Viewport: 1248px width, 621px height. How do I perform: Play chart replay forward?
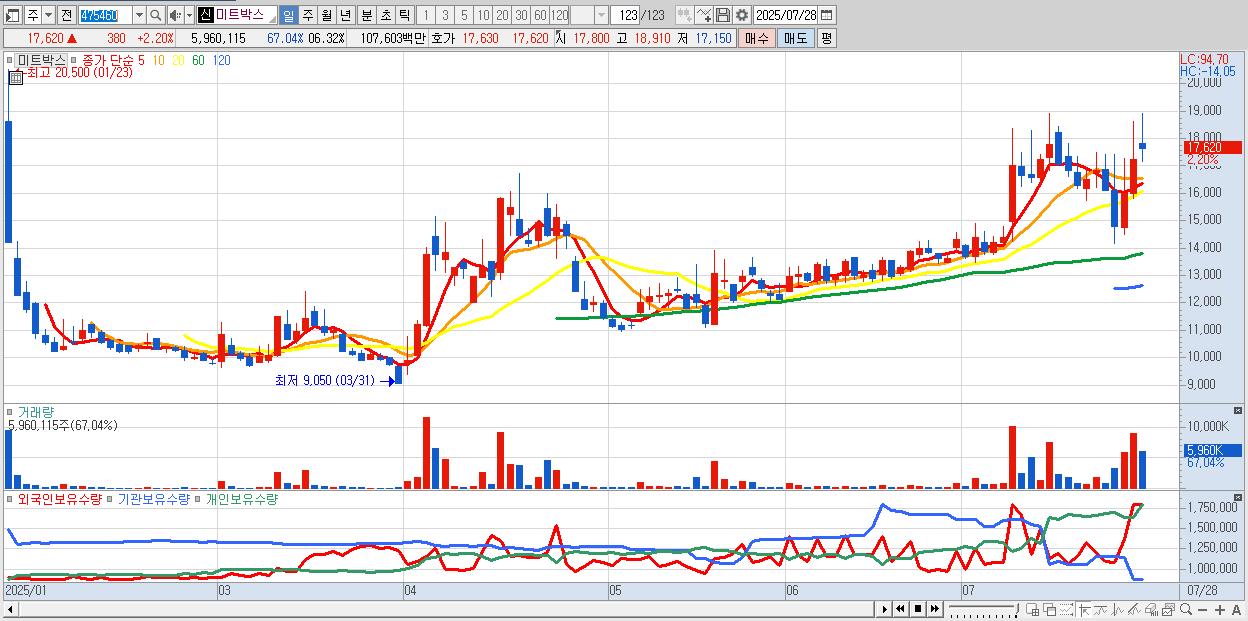pos(884,609)
